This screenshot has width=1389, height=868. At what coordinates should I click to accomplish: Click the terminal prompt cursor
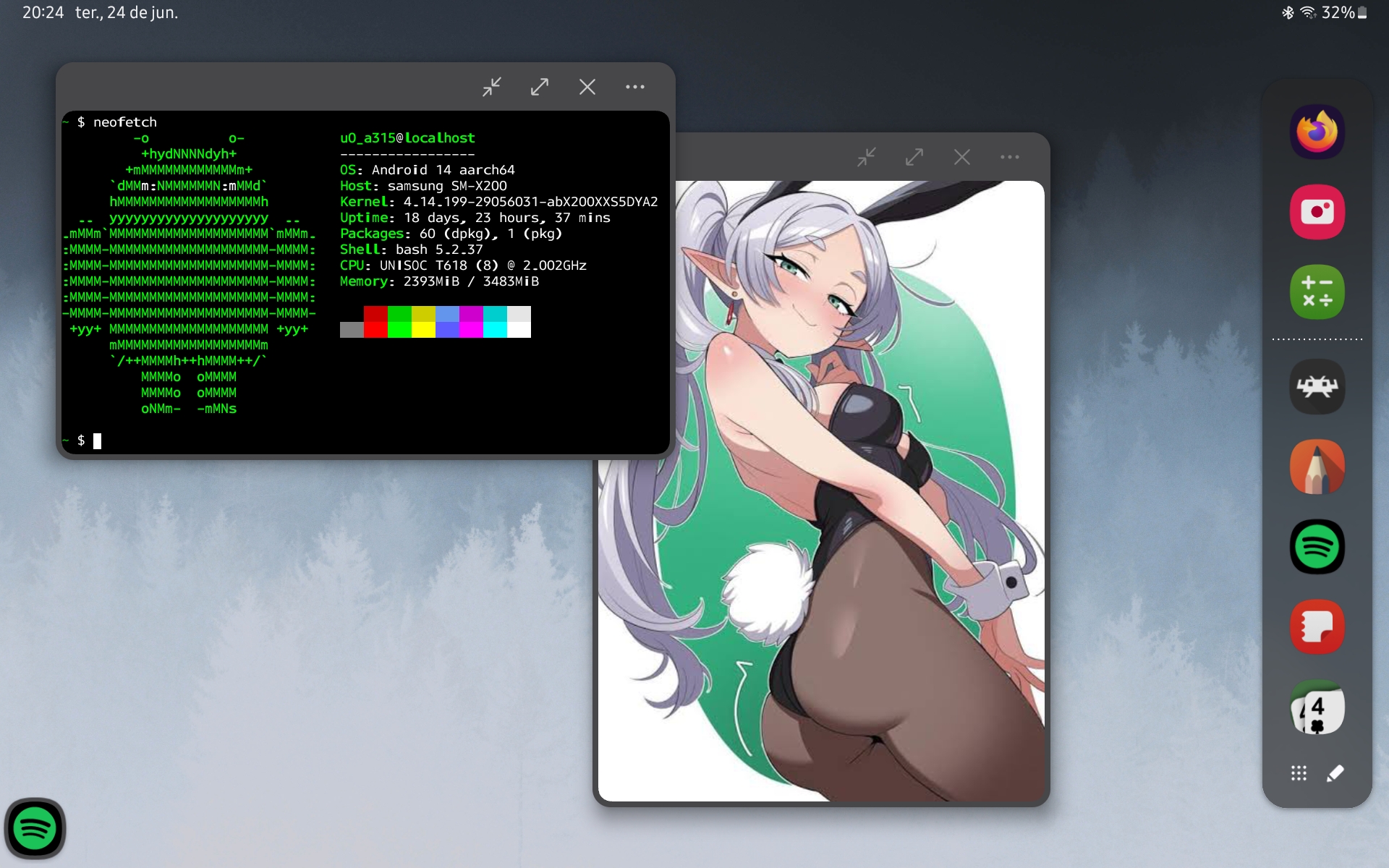(97, 441)
